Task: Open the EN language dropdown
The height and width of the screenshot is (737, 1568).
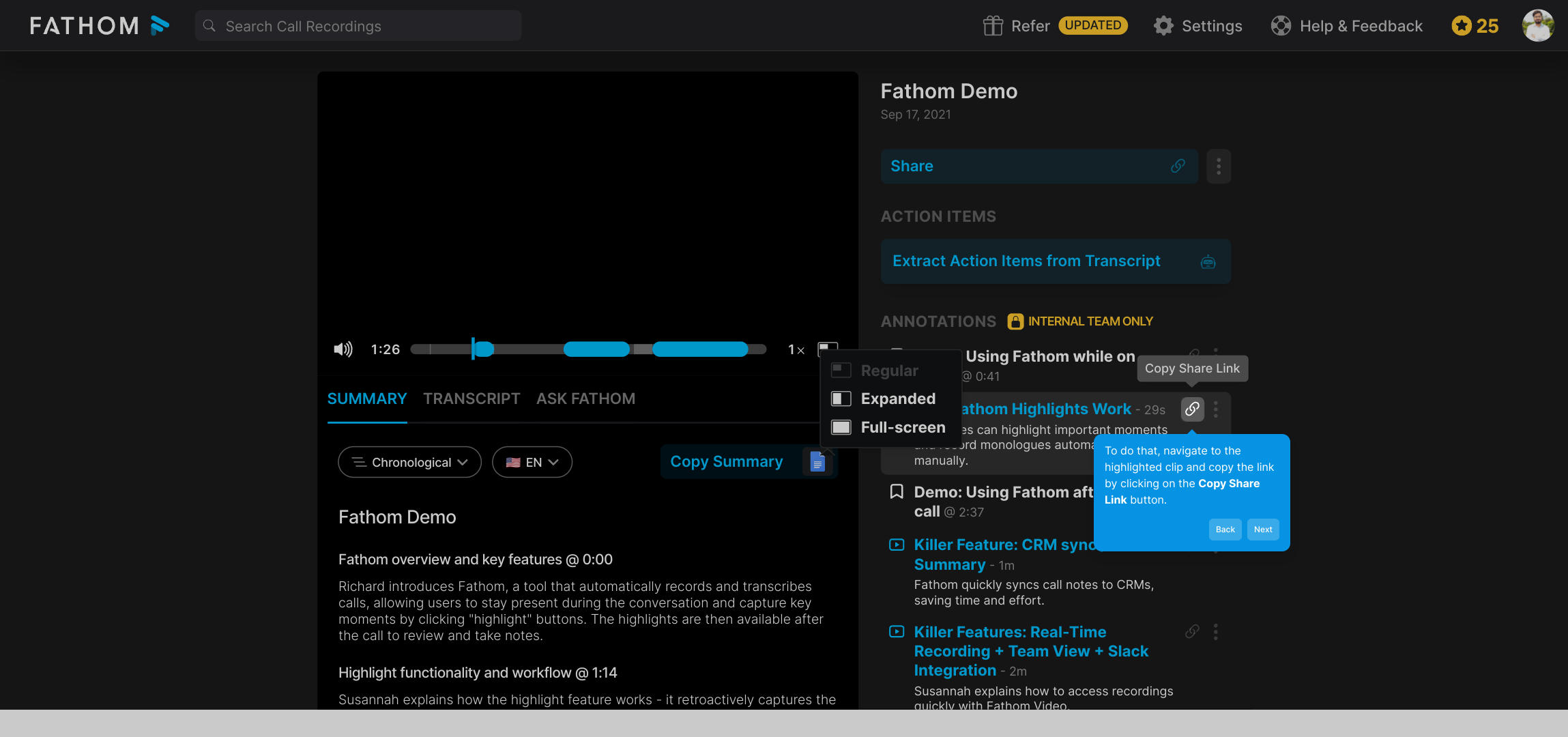Action: coord(532,462)
